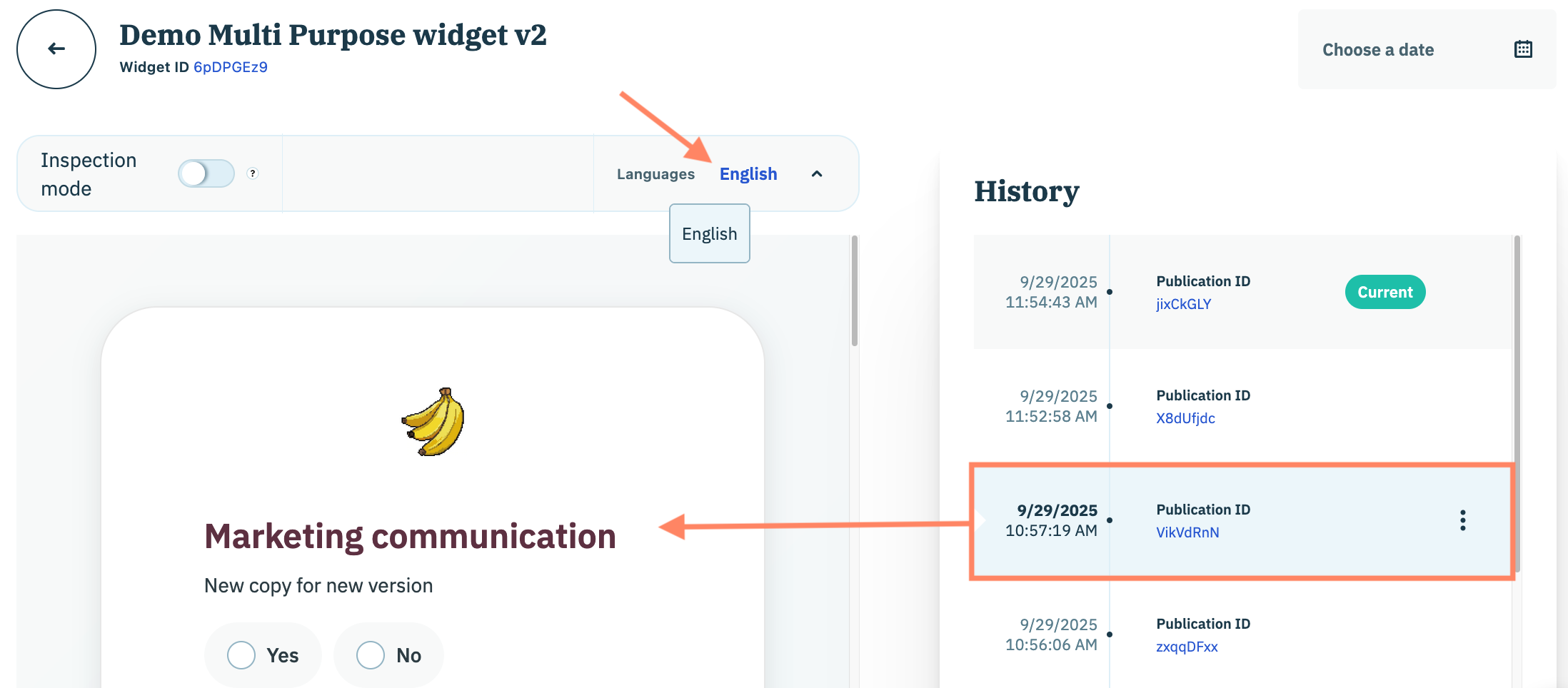Open the three-dot menu for publication VikVdRnN
1568x688 pixels.
(x=1462, y=520)
